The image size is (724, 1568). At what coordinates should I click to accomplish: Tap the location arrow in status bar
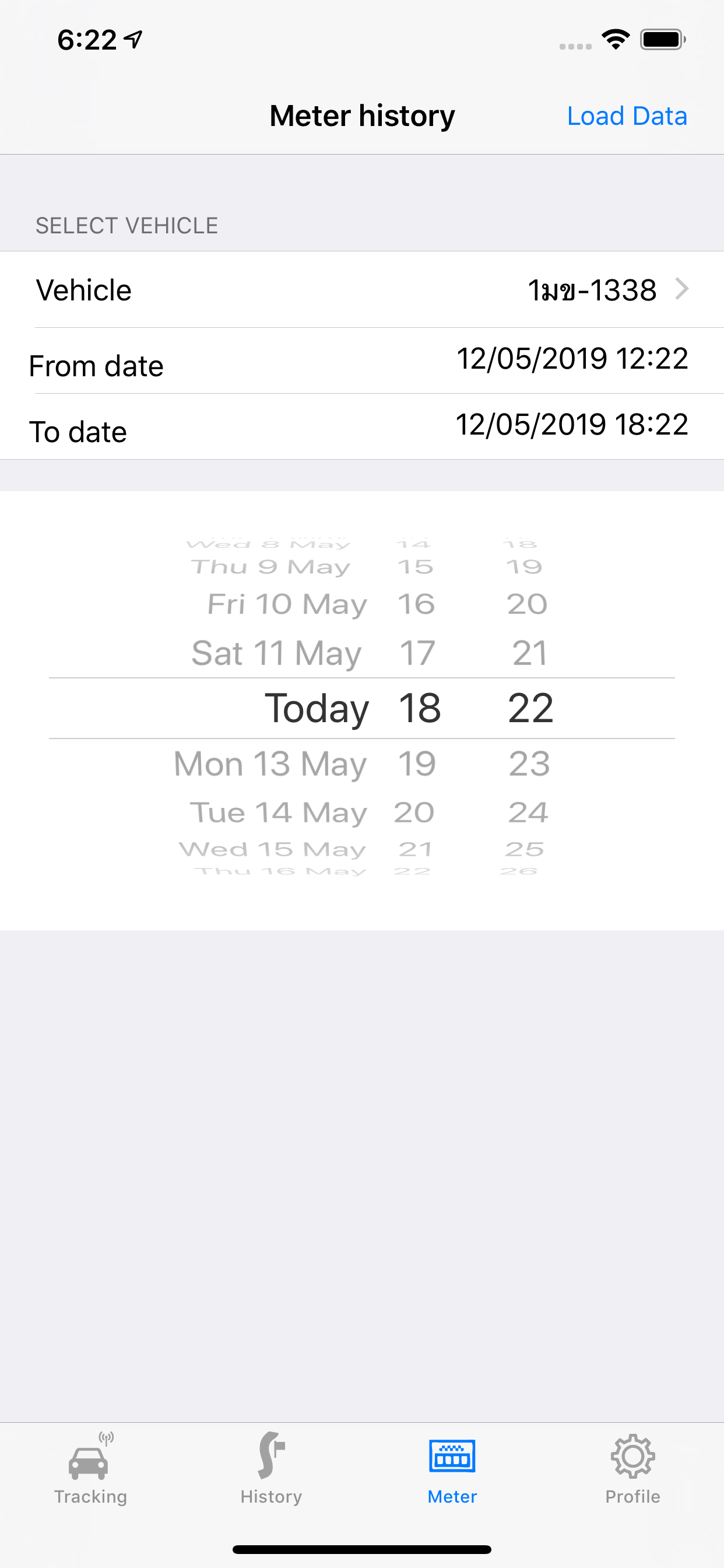pyautogui.click(x=133, y=40)
